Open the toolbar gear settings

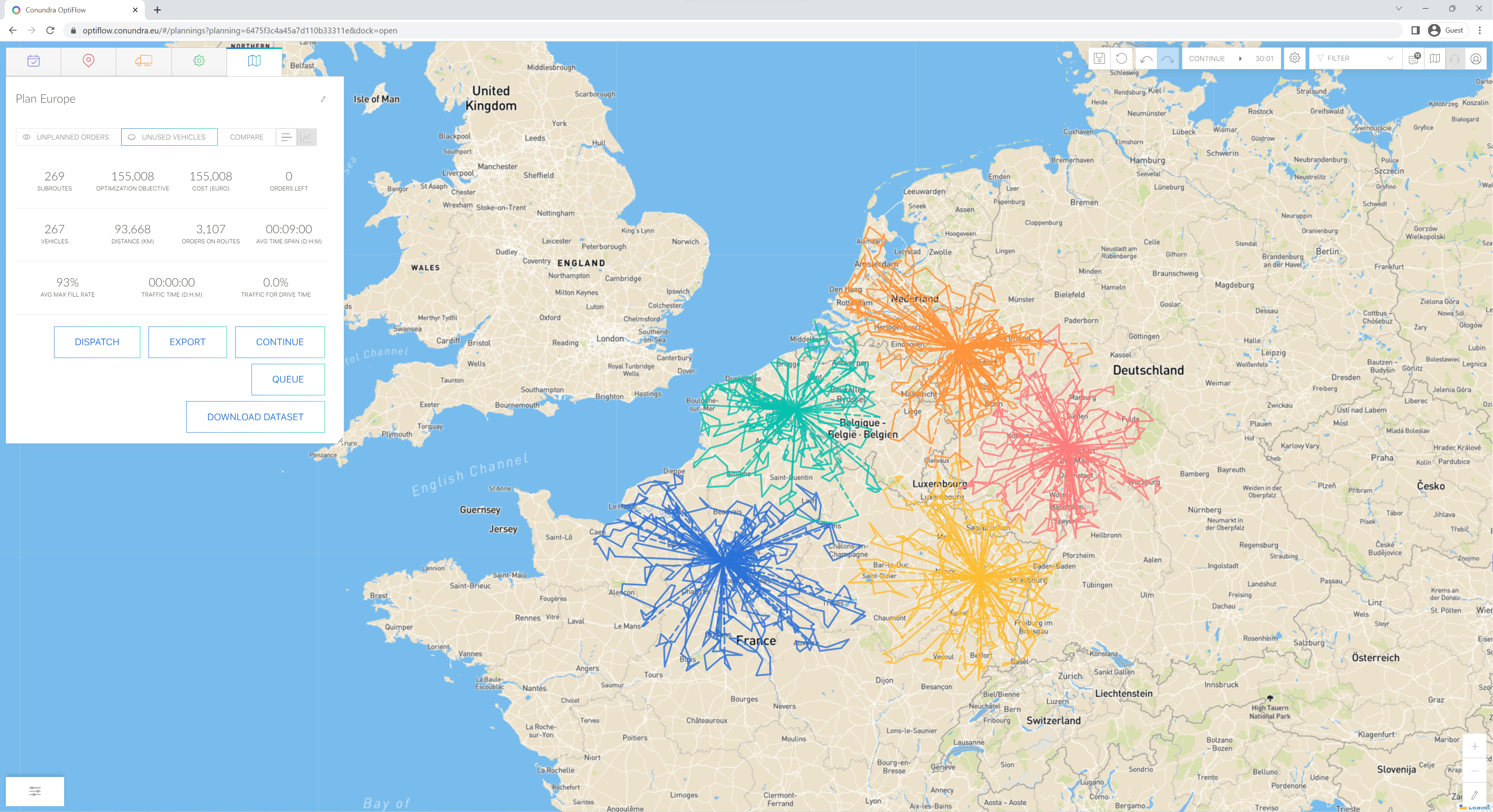coord(1294,59)
